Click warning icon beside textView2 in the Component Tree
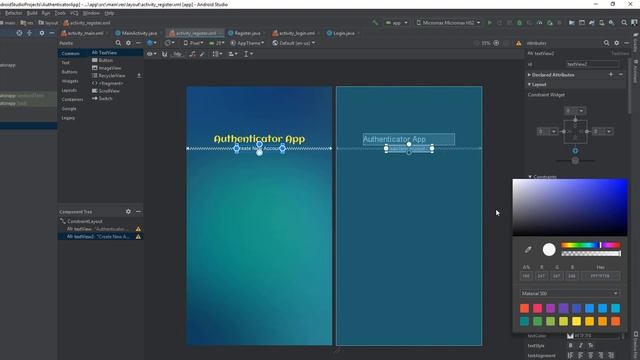The width and height of the screenshot is (640, 360). [138, 237]
